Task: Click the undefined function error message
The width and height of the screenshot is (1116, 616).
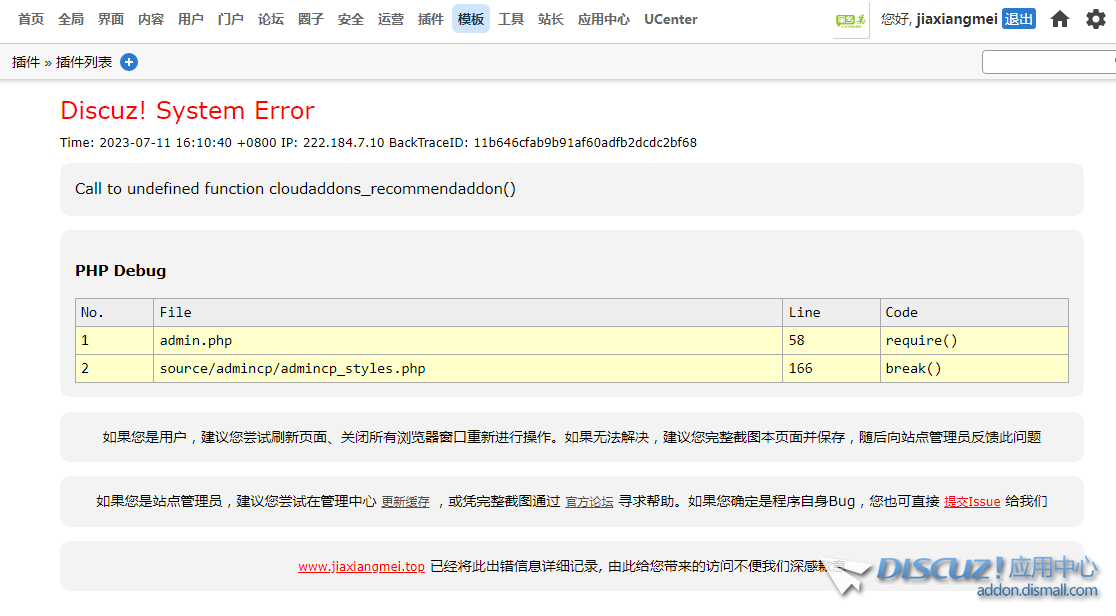Action: point(295,189)
